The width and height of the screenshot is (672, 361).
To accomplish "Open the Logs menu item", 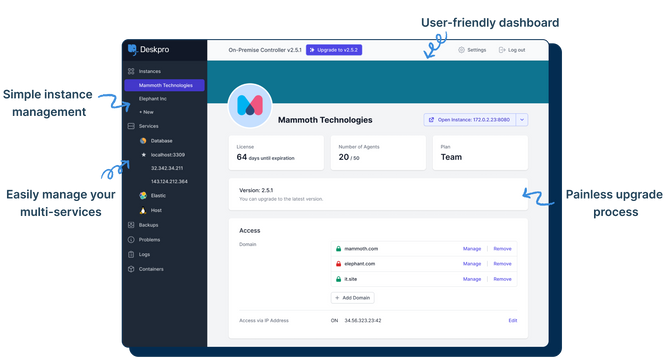I will [x=144, y=254].
